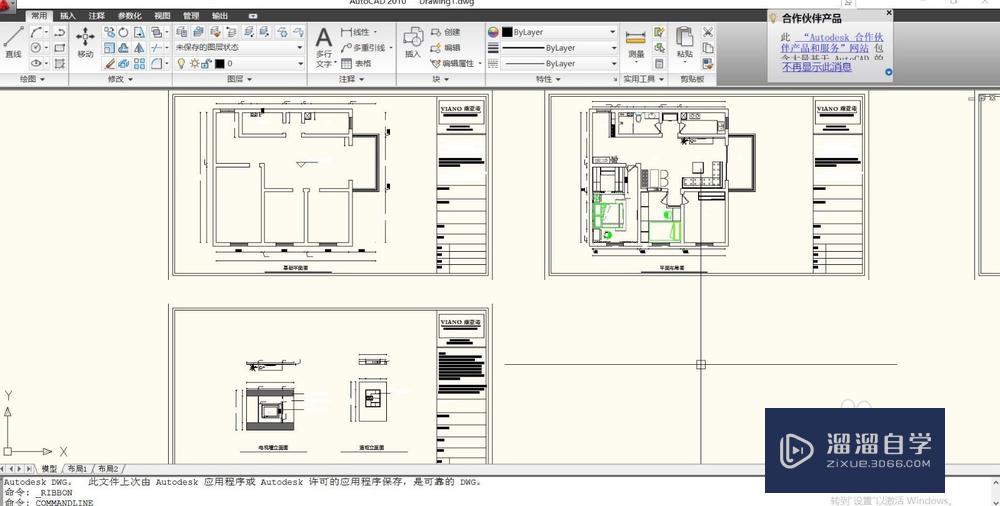Open the Layer Properties manager

182,32
